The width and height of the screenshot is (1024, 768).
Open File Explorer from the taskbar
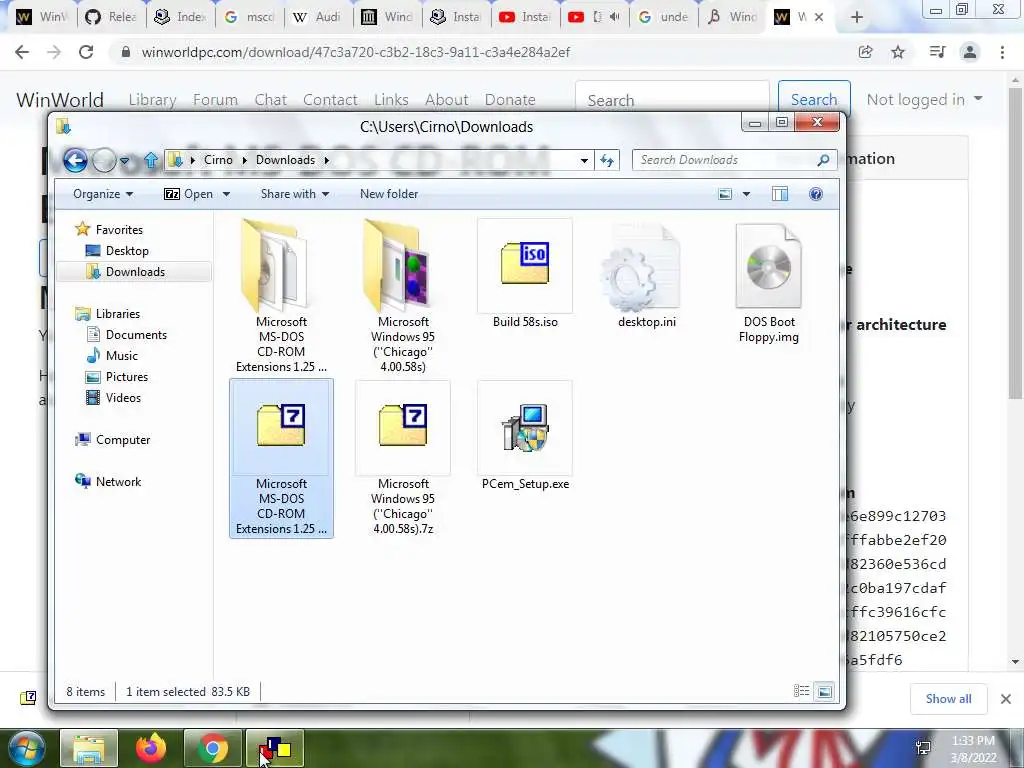point(89,748)
